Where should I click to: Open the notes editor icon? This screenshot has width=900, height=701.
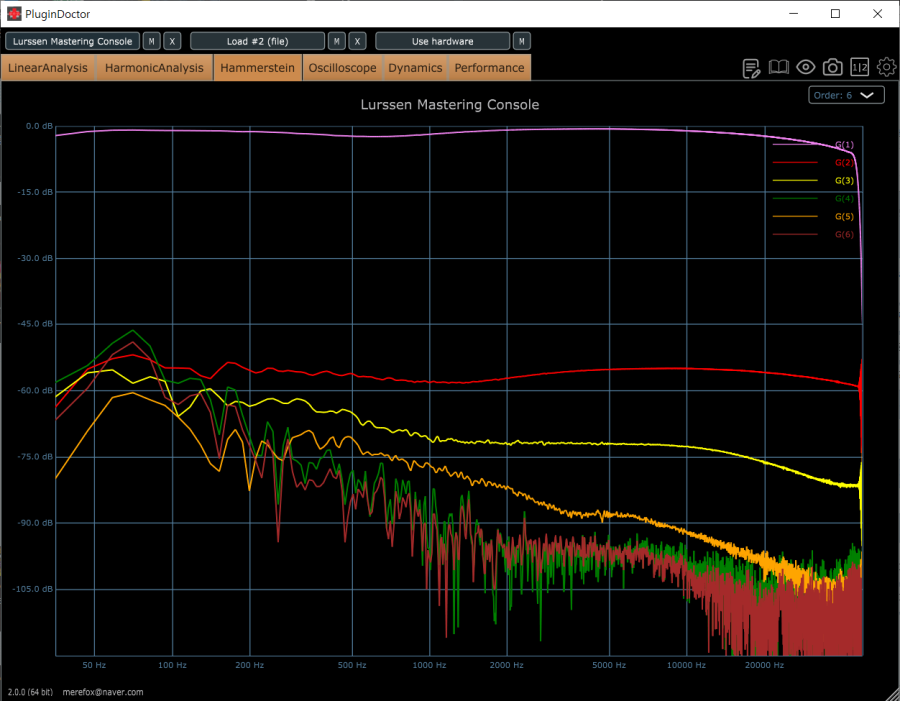(751, 68)
